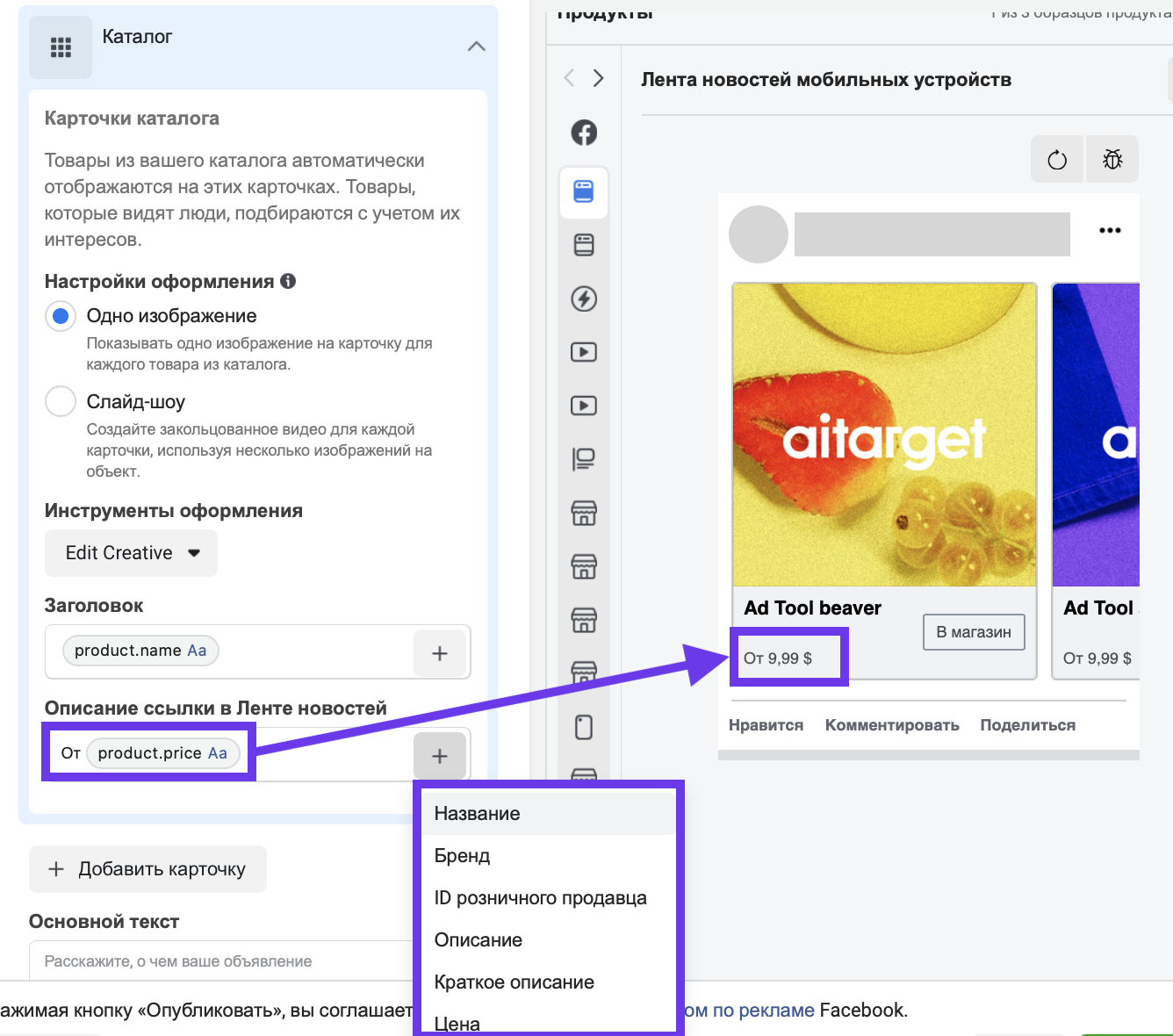Go to previous preview placement arrow
The image size is (1173, 1036).
point(569,78)
